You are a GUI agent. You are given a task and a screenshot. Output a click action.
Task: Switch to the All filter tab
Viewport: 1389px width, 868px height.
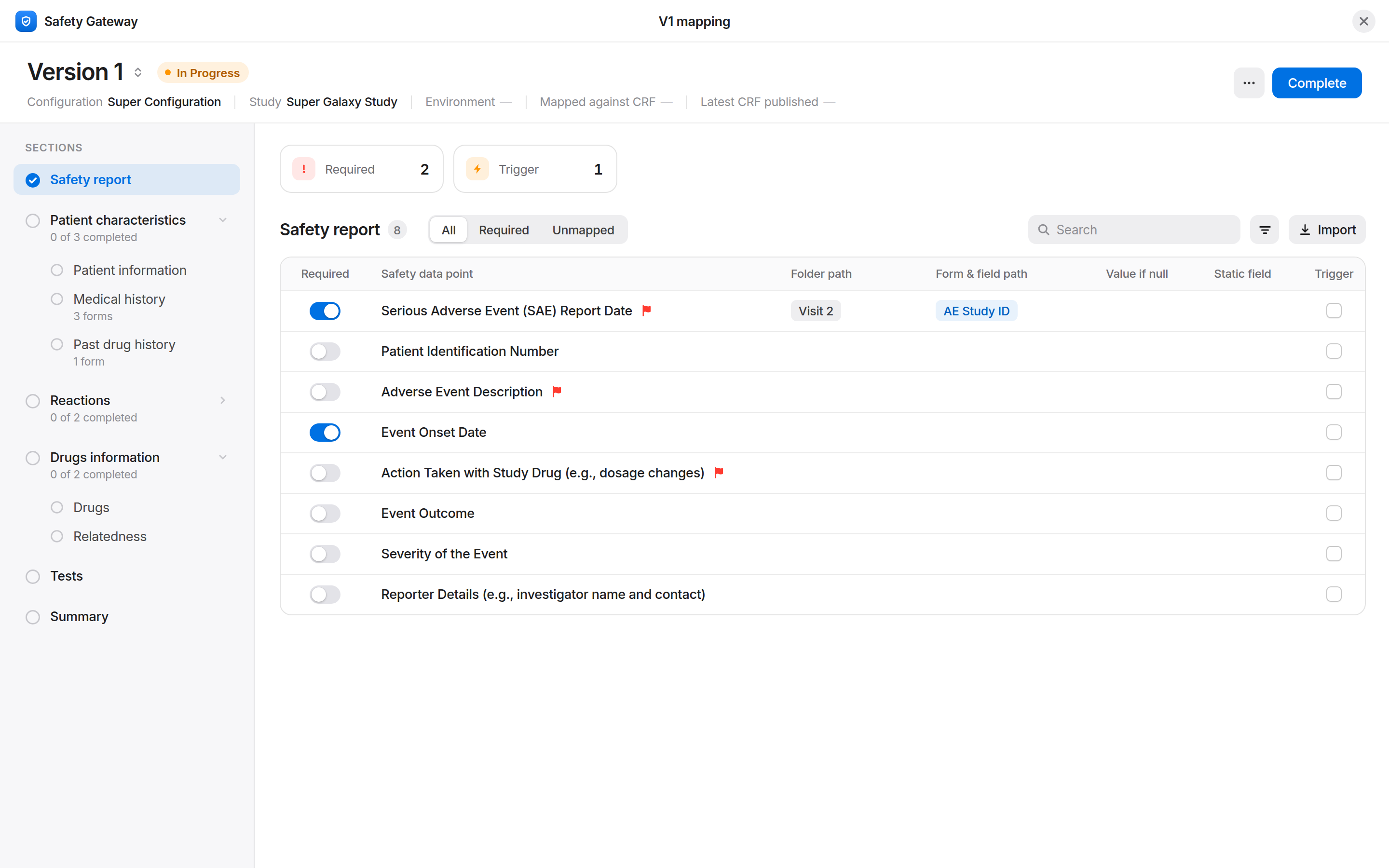tap(448, 230)
